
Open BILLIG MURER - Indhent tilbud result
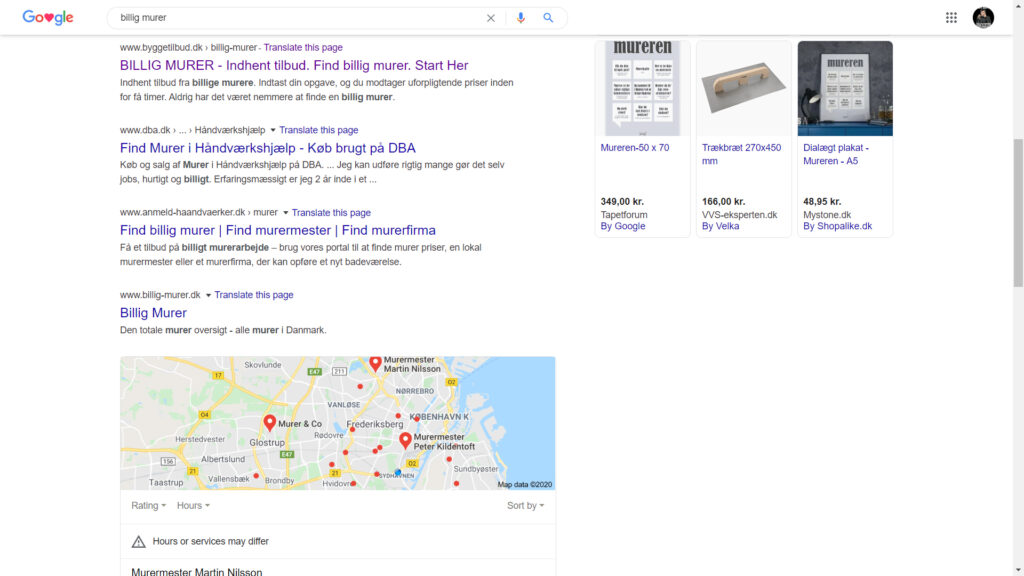tap(294, 65)
